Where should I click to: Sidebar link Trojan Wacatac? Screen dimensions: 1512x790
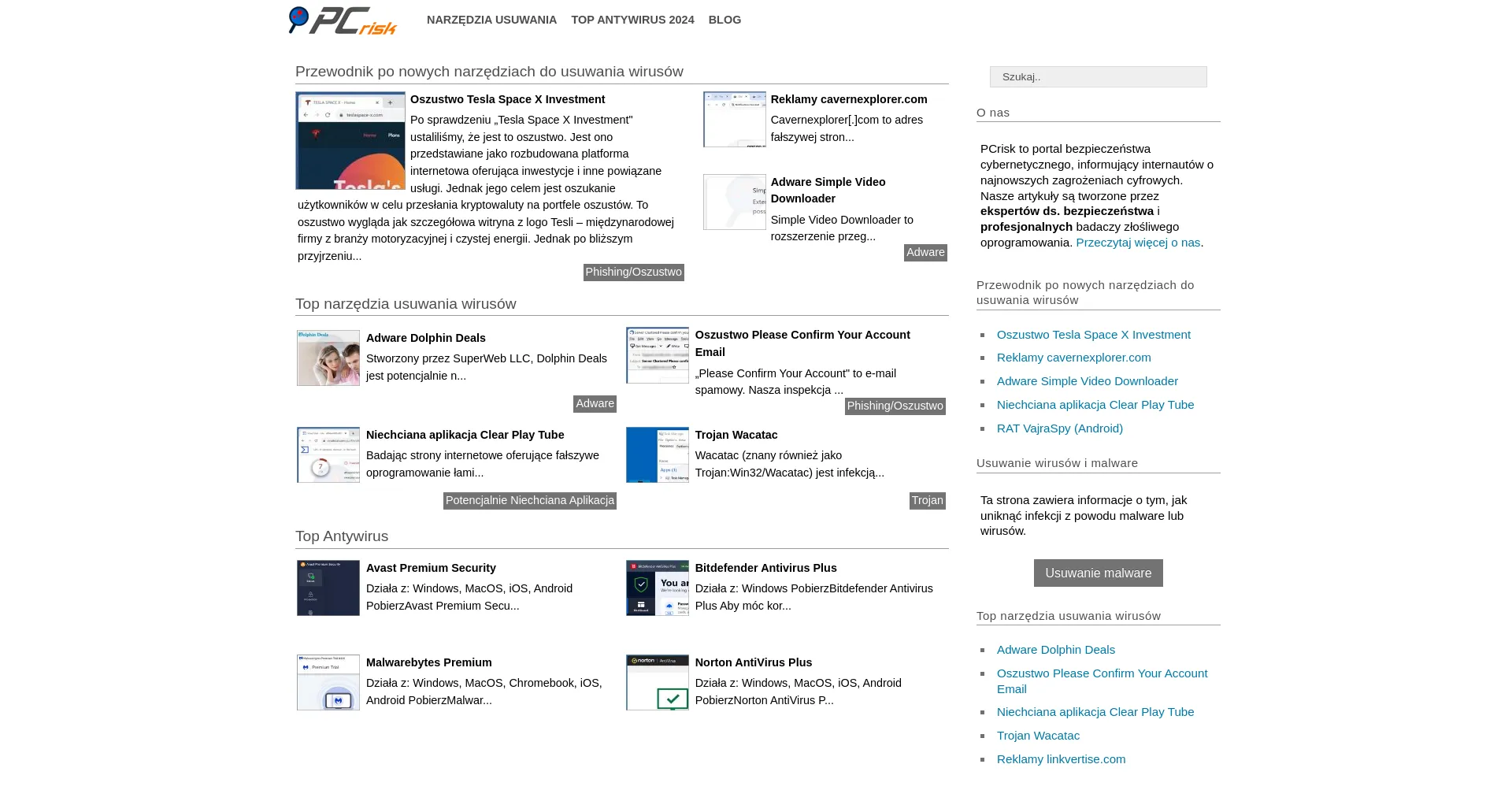coord(1038,736)
